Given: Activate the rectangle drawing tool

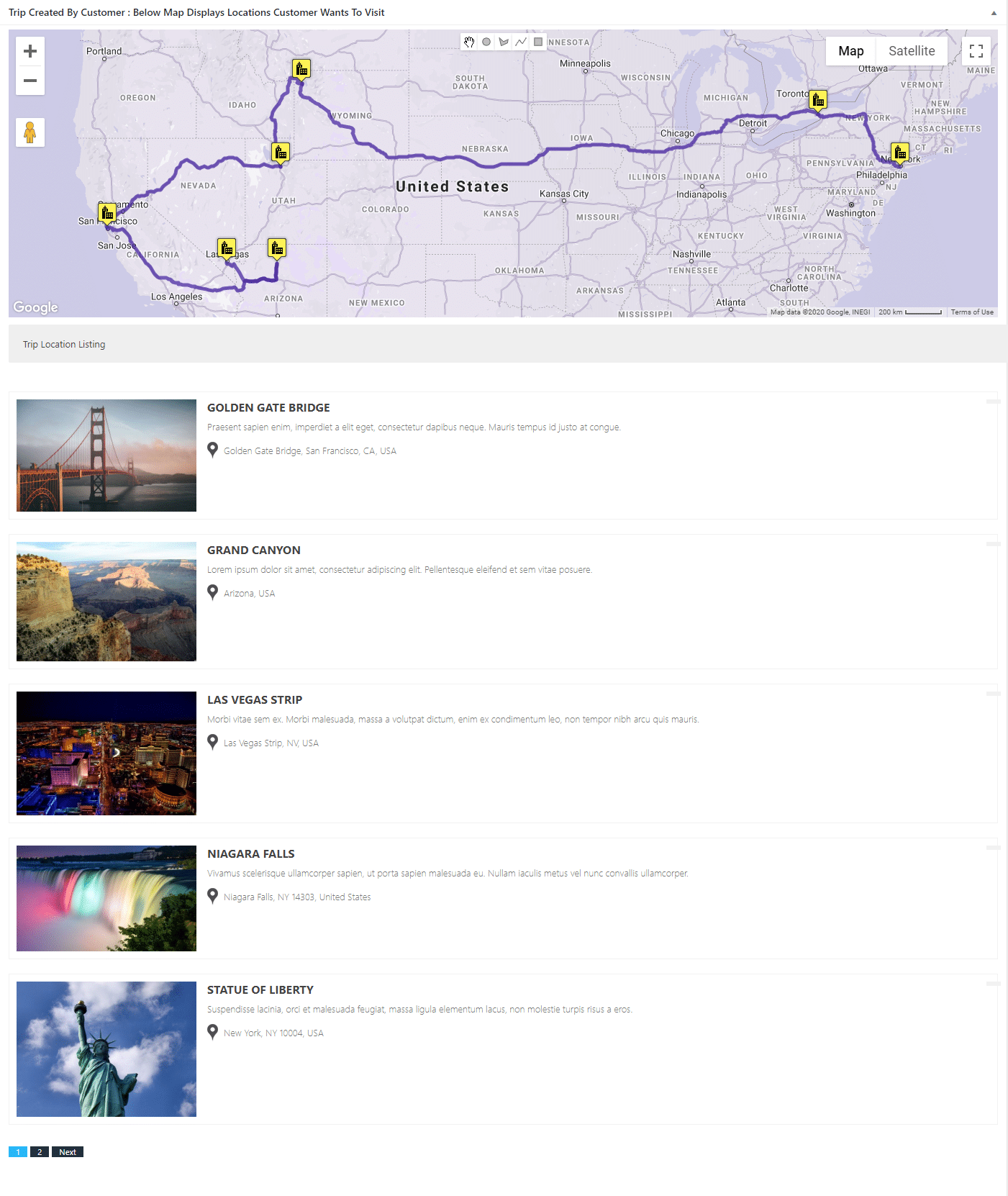Looking at the screenshot, I should point(538,42).
